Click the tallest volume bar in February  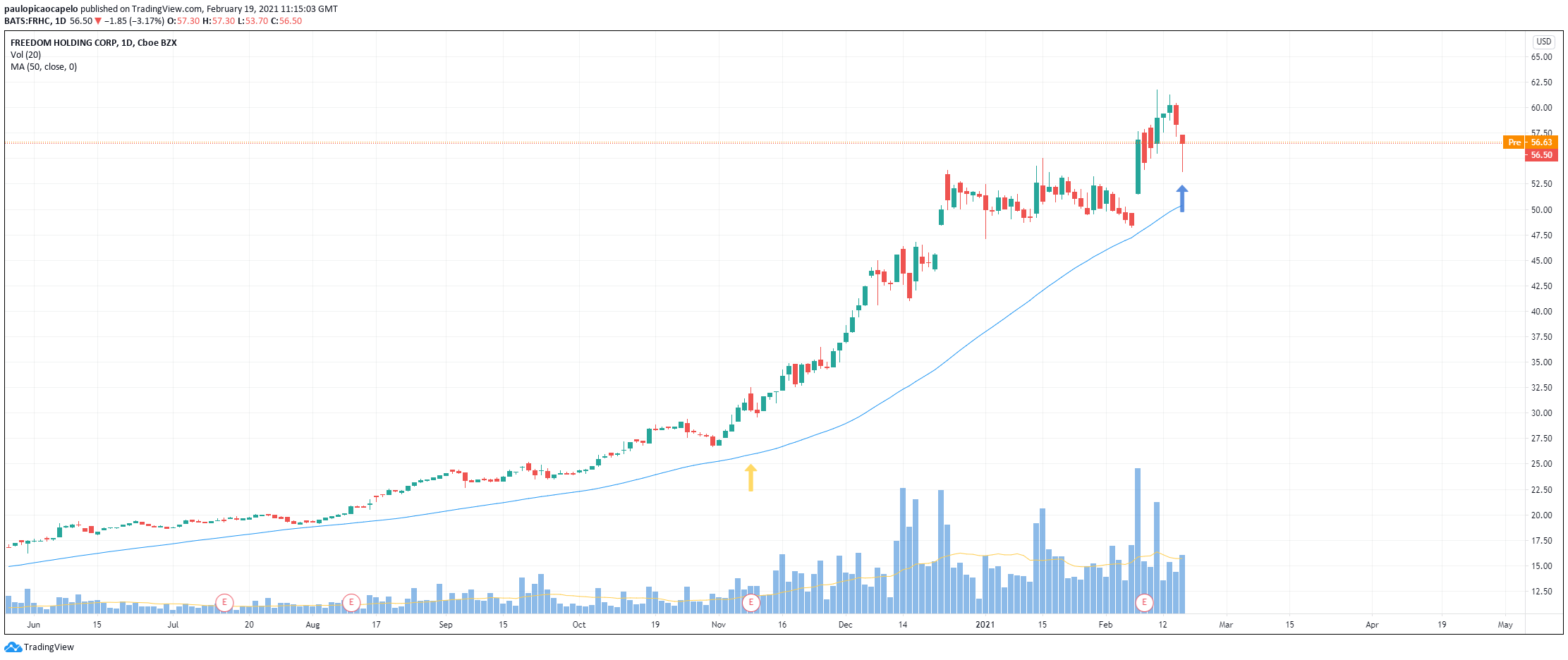click(1138, 541)
